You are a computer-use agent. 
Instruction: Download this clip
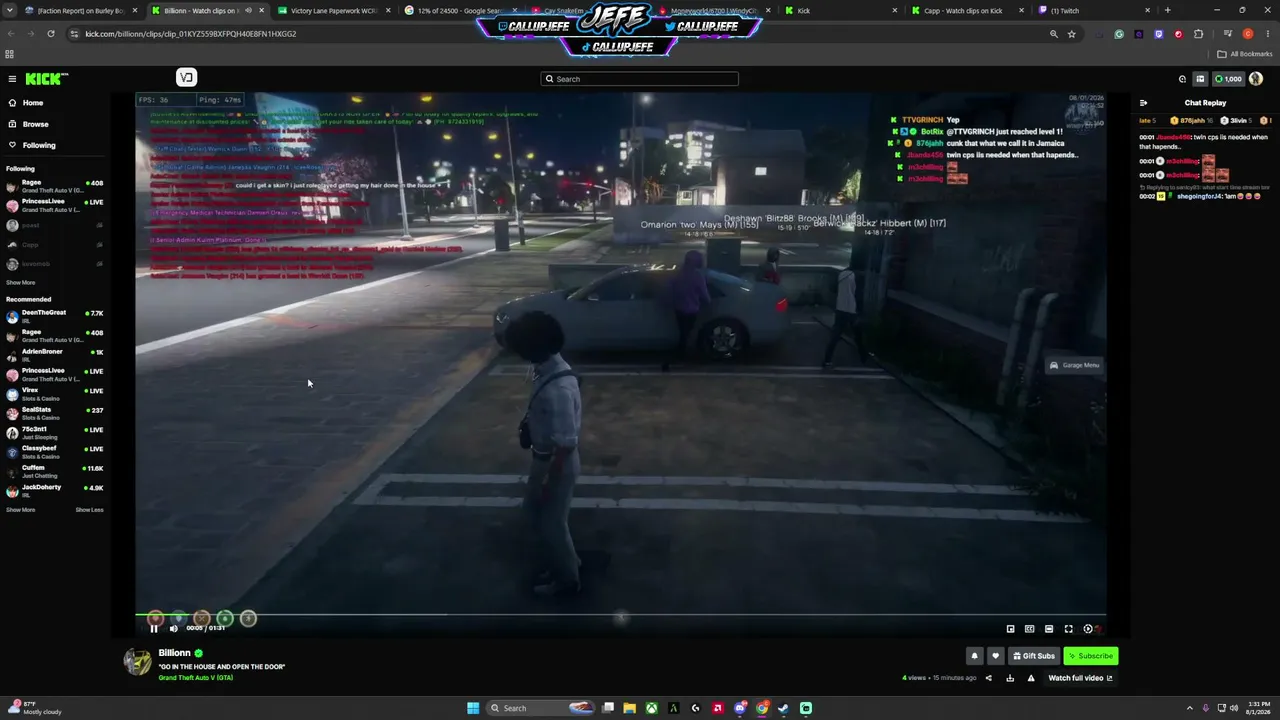click(x=1010, y=678)
